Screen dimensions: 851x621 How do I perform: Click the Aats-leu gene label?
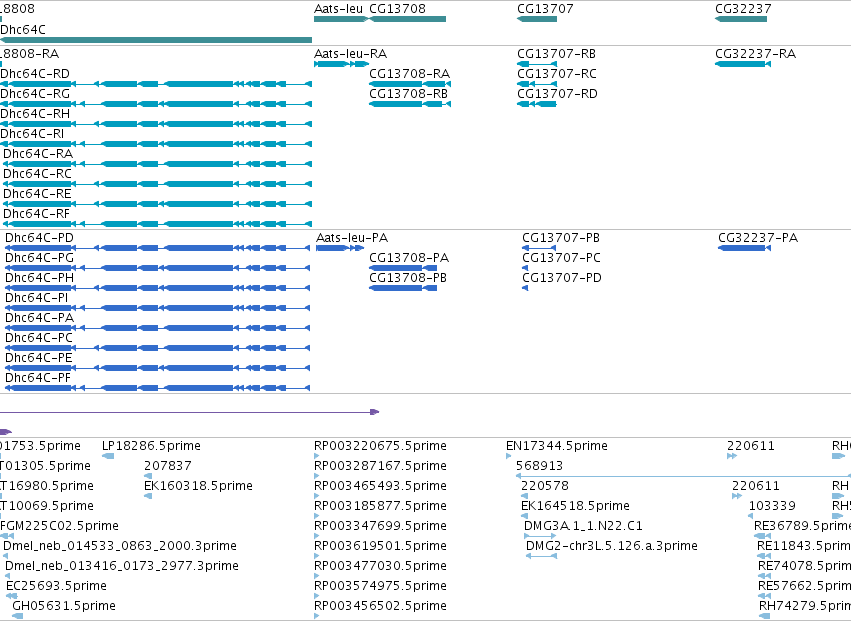point(338,9)
